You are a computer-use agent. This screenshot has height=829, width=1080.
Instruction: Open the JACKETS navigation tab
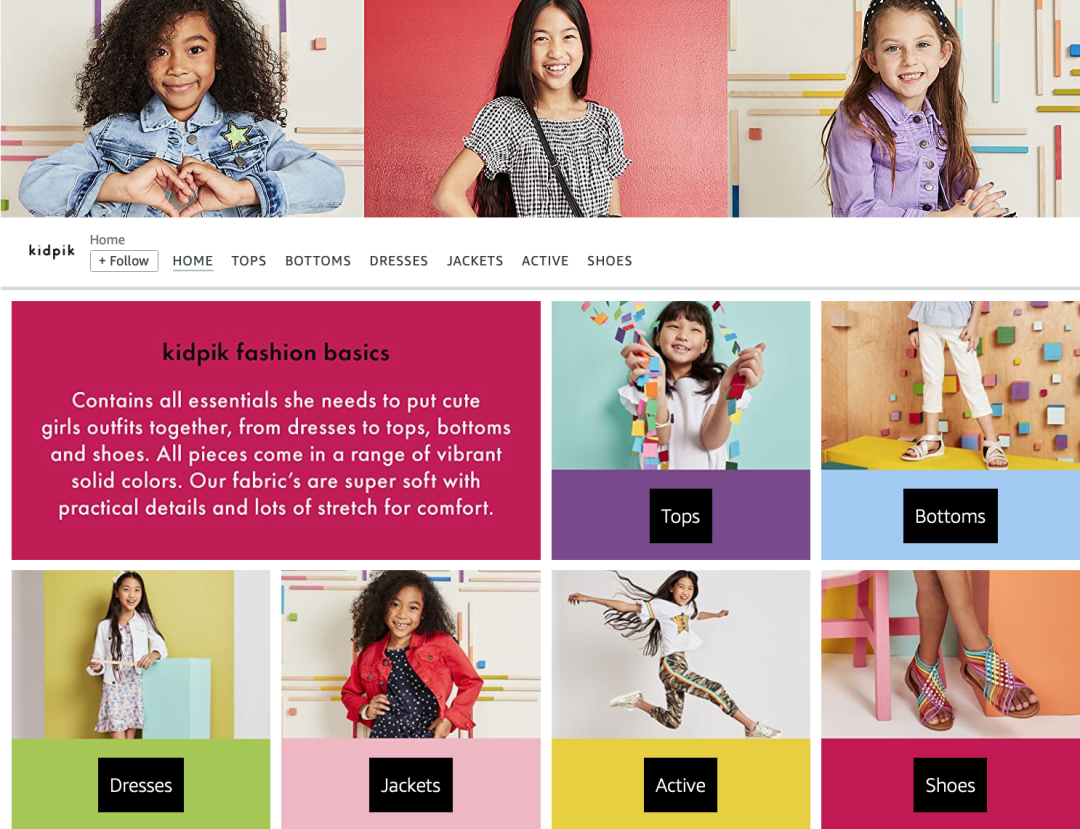[x=475, y=261]
